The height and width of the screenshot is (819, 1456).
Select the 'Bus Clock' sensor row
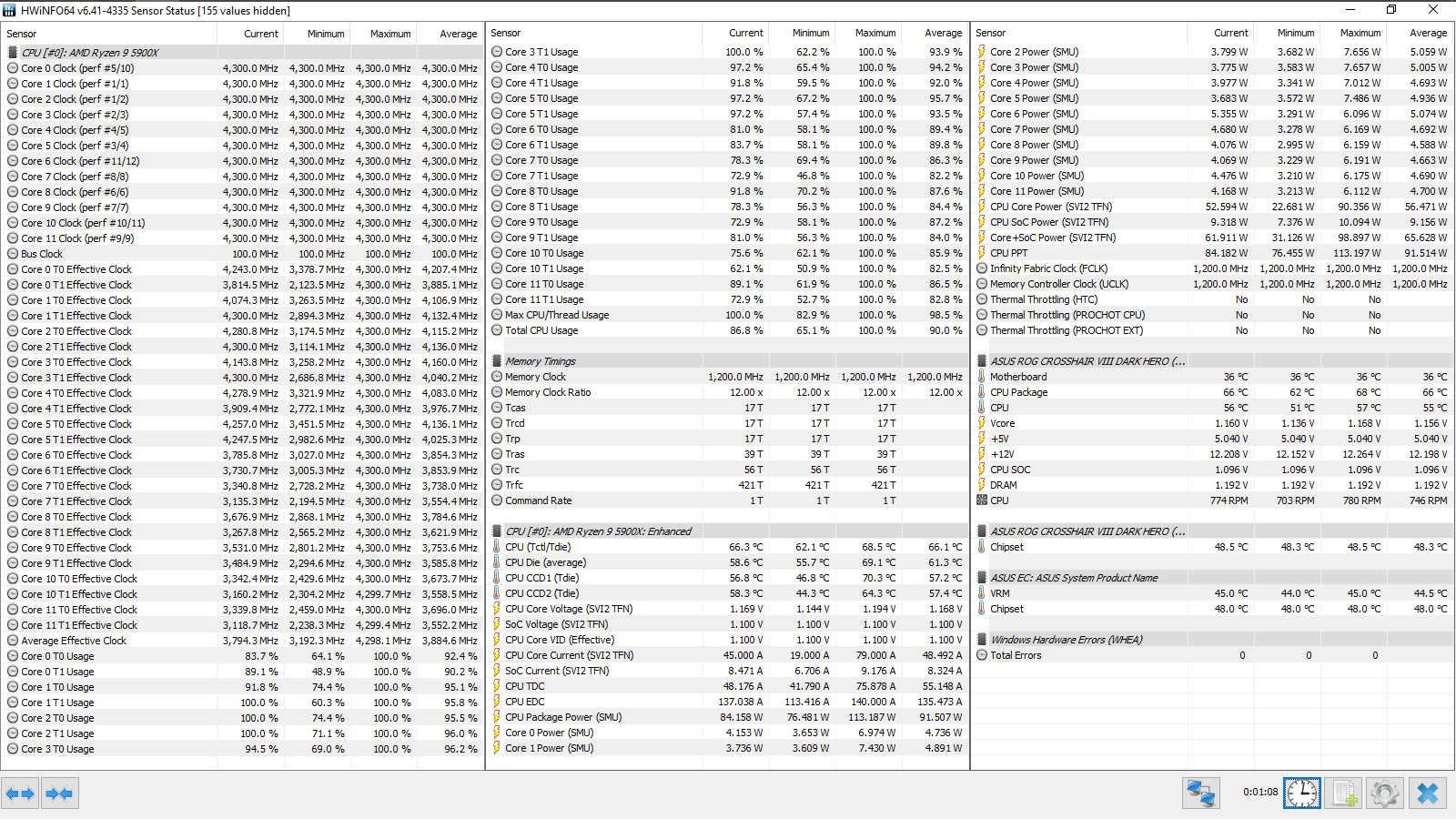pos(243,254)
